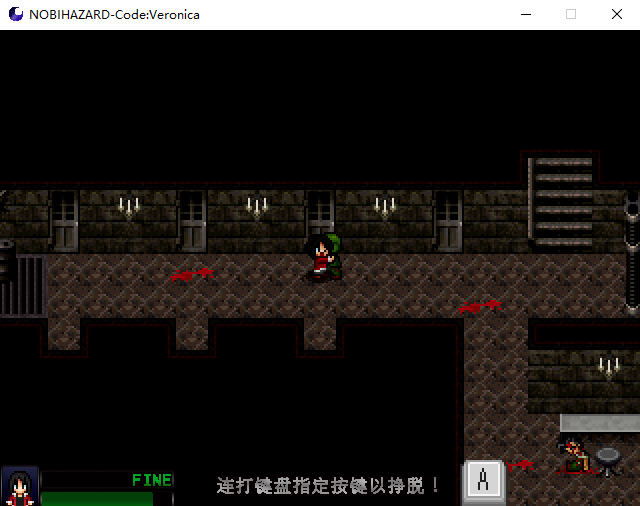Screen dimensions: 640x506
Task: Click the zombie feeding on a body
Action: pos(576,455)
